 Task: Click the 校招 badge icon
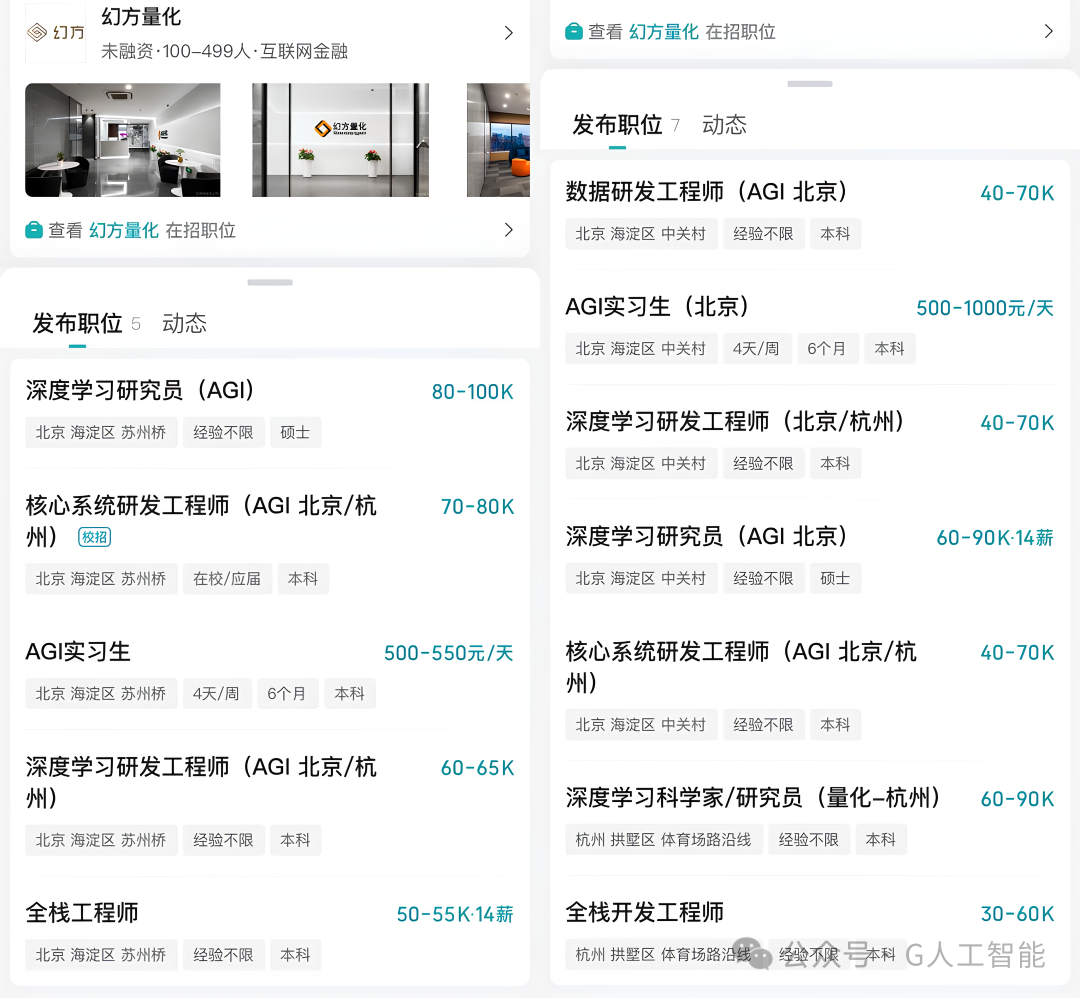pos(95,537)
